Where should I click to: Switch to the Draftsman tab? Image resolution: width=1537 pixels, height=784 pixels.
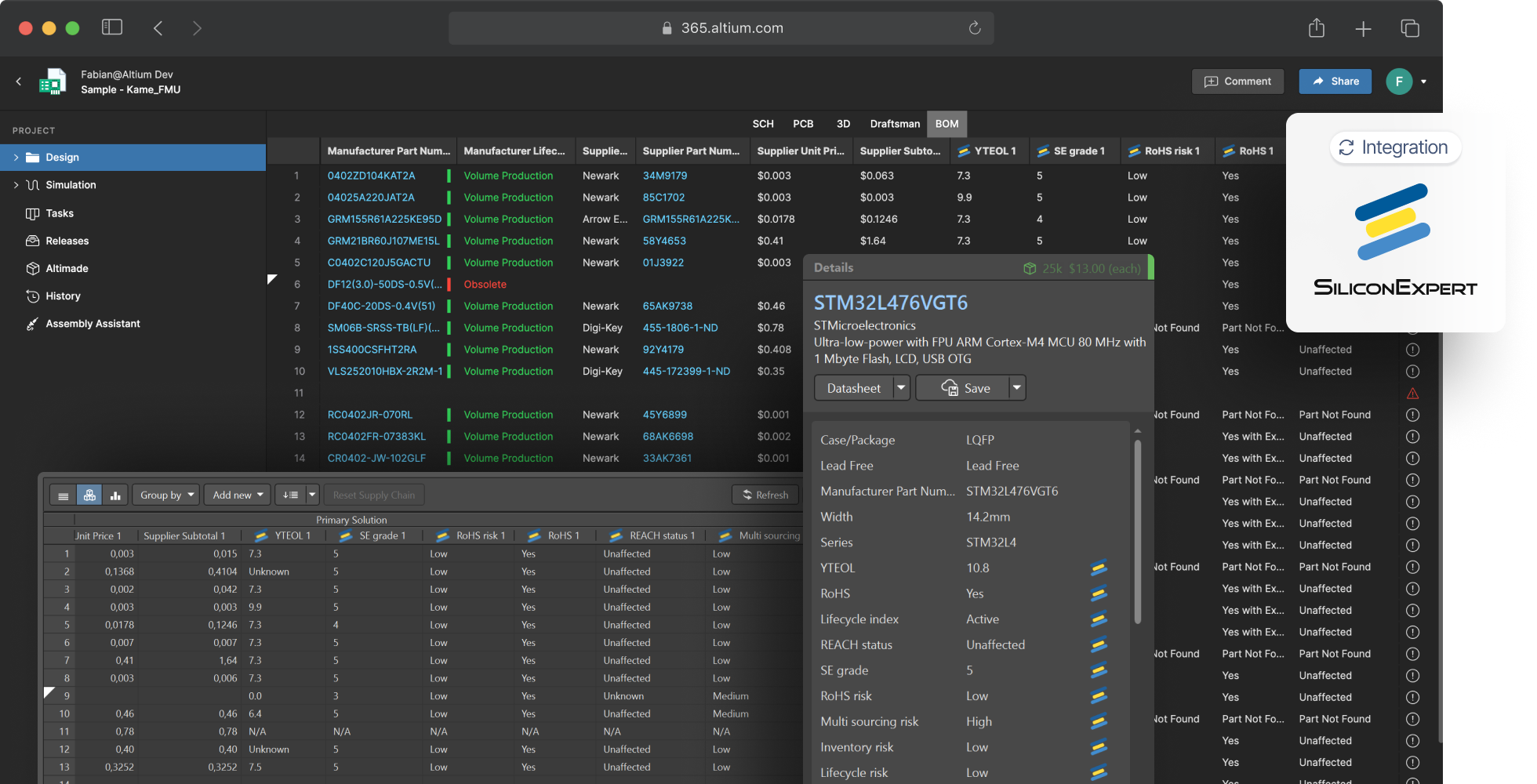click(895, 124)
